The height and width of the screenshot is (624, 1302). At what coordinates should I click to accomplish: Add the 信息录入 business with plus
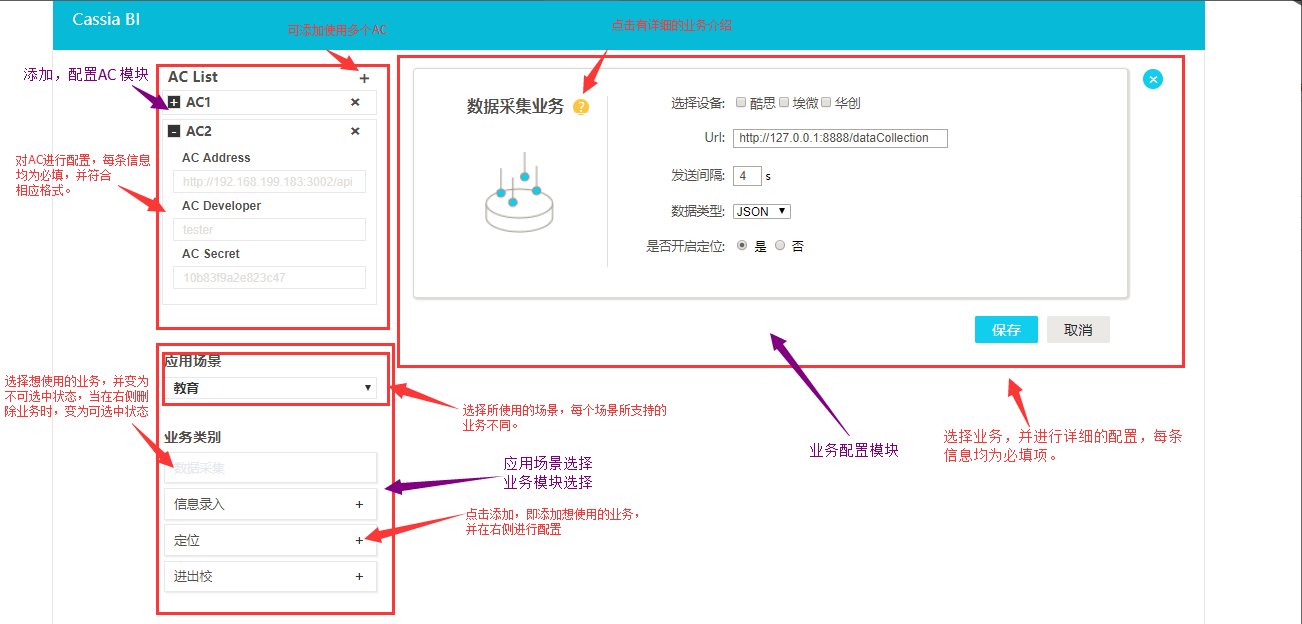pos(359,505)
